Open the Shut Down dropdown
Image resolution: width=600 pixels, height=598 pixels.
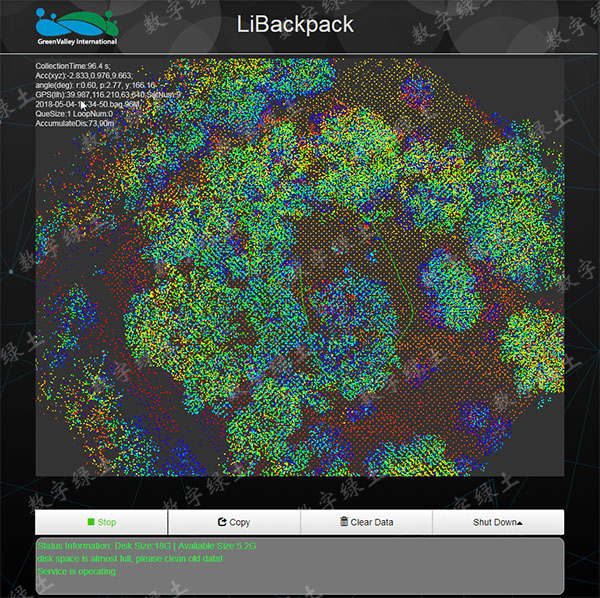(498, 522)
